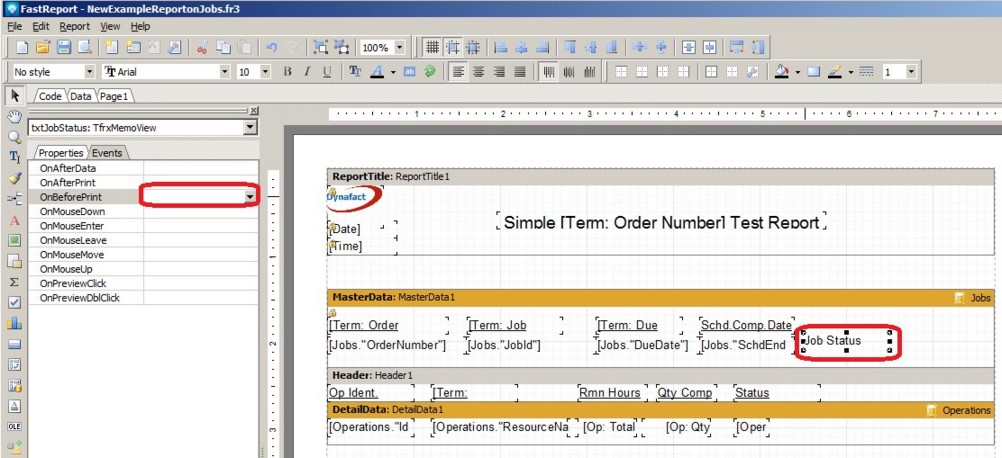Switch to the Code tab
Image resolution: width=1002 pixels, height=458 pixels.
pyautogui.click(x=50, y=96)
